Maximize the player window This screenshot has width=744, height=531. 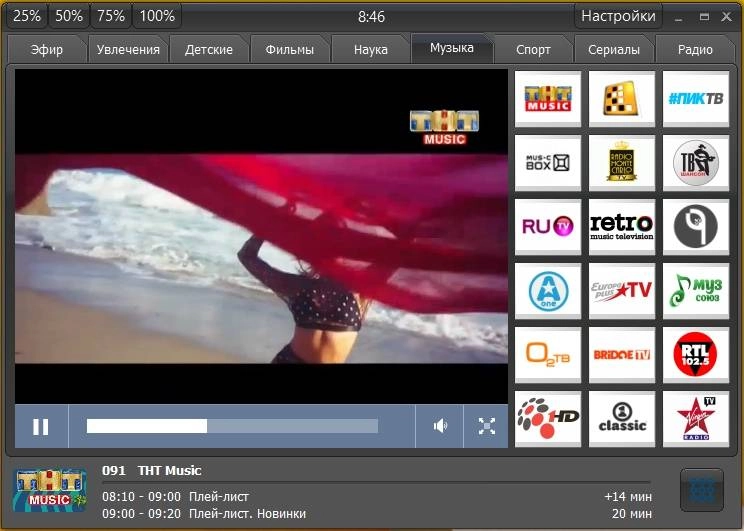704,17
